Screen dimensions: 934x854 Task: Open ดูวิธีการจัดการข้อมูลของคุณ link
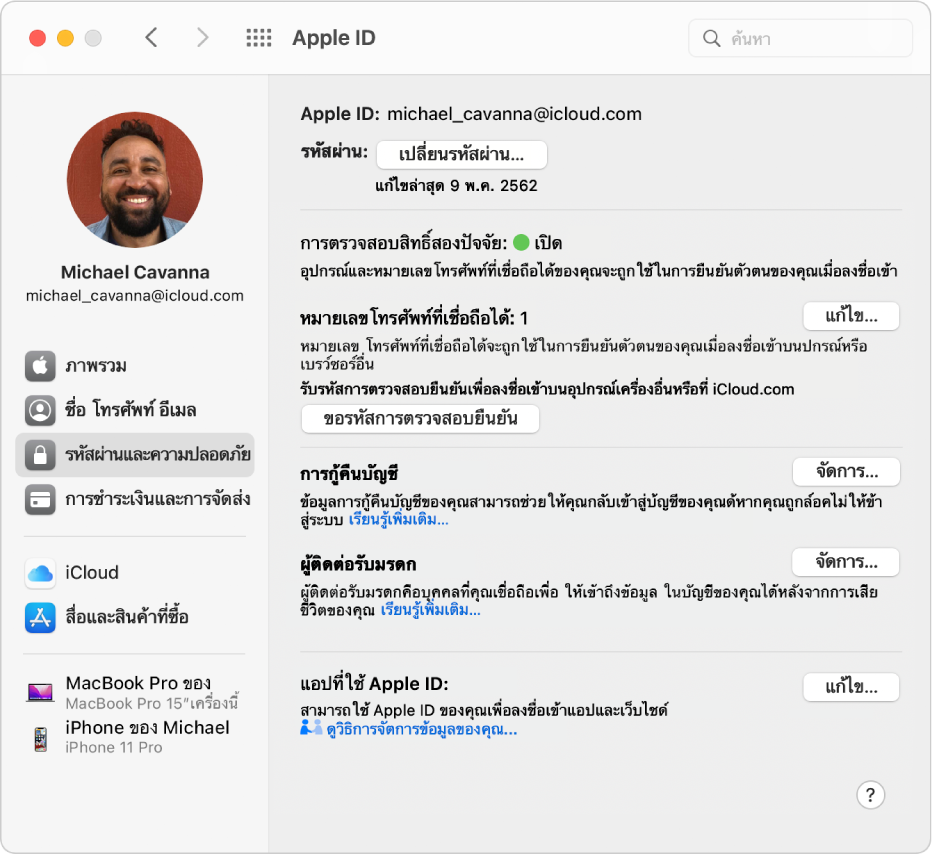pos(422,730)
